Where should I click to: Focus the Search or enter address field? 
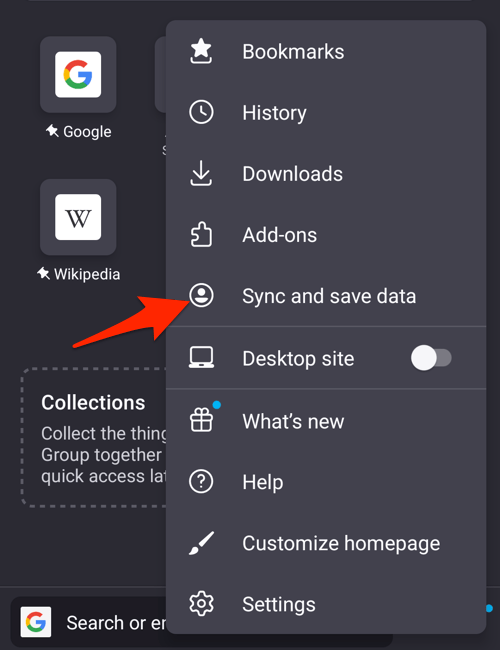tap(201, 622)
